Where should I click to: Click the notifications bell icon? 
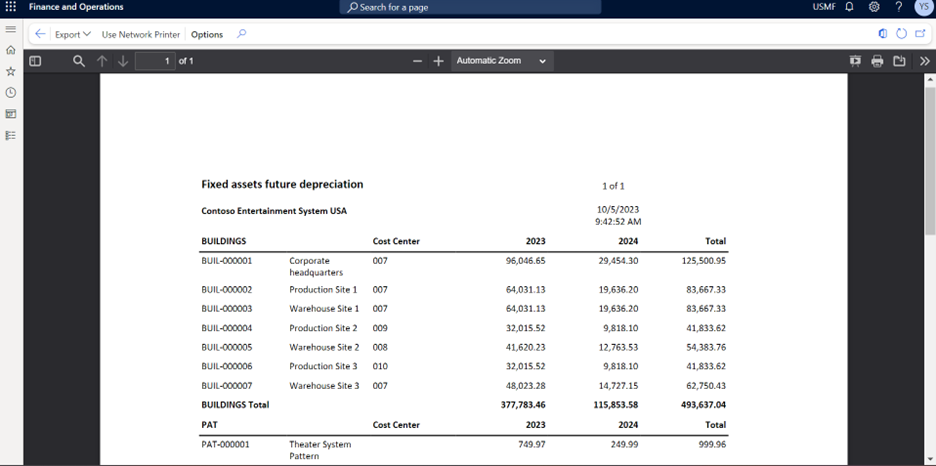(849, 7)
